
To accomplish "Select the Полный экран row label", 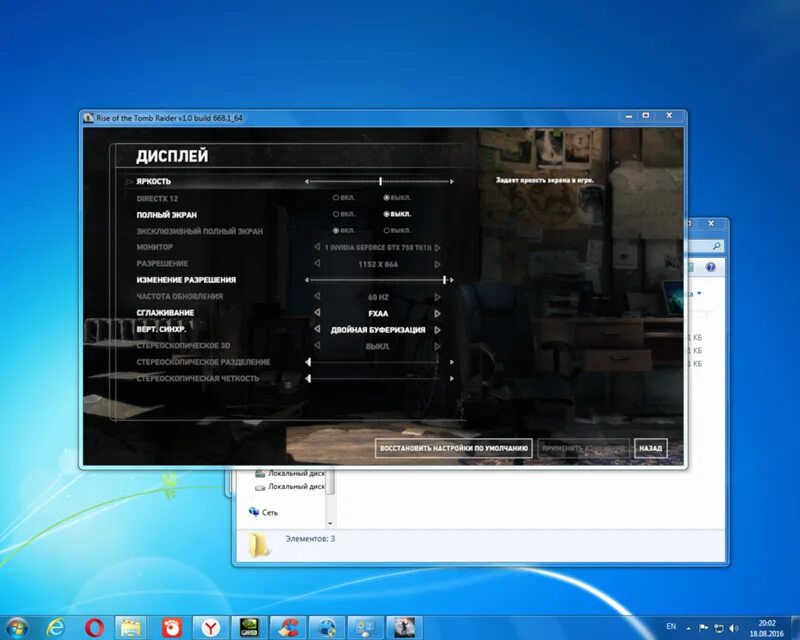I will click(x=166, y=215).
